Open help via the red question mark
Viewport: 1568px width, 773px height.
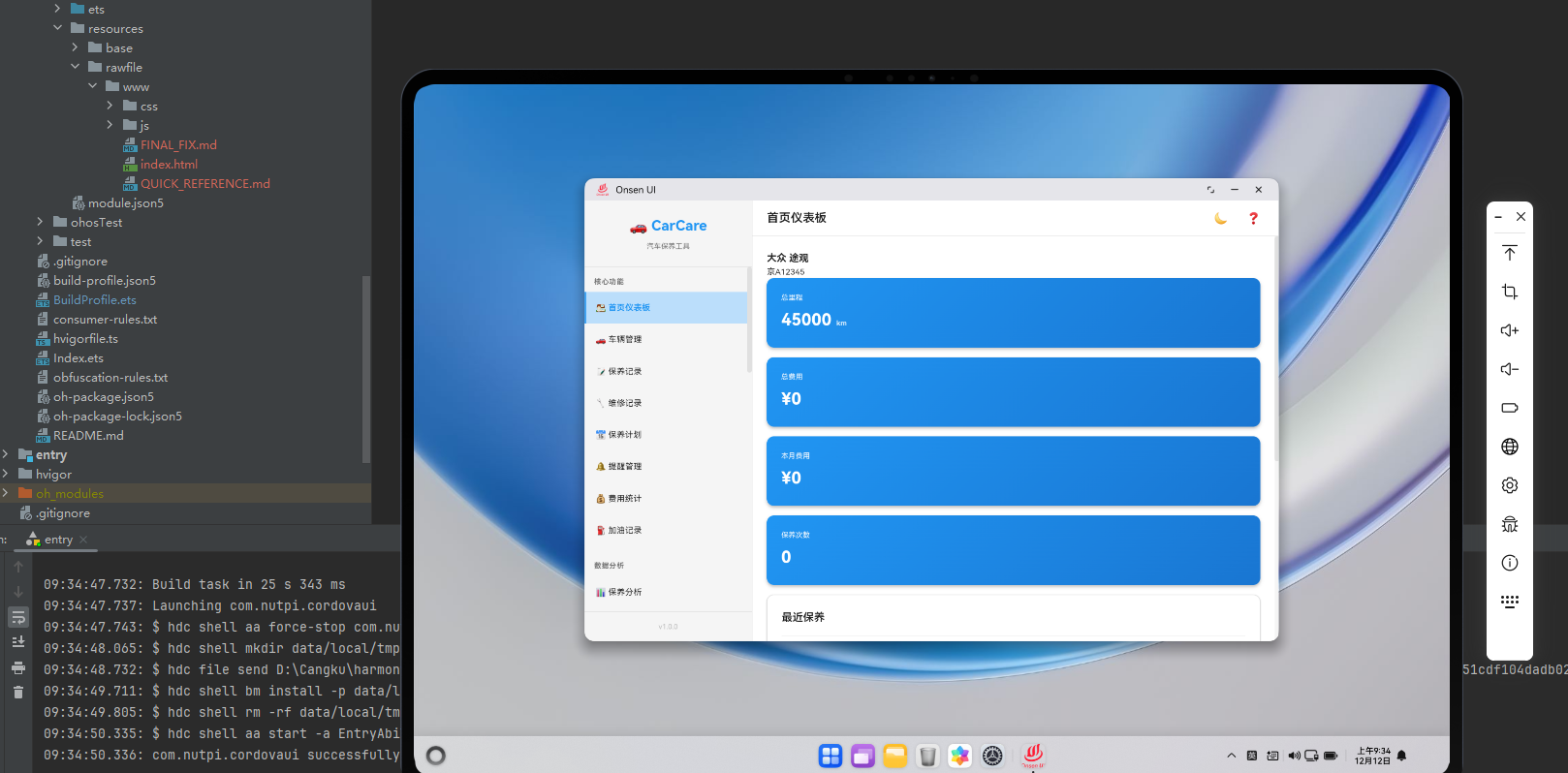[x=1253, y=219]
